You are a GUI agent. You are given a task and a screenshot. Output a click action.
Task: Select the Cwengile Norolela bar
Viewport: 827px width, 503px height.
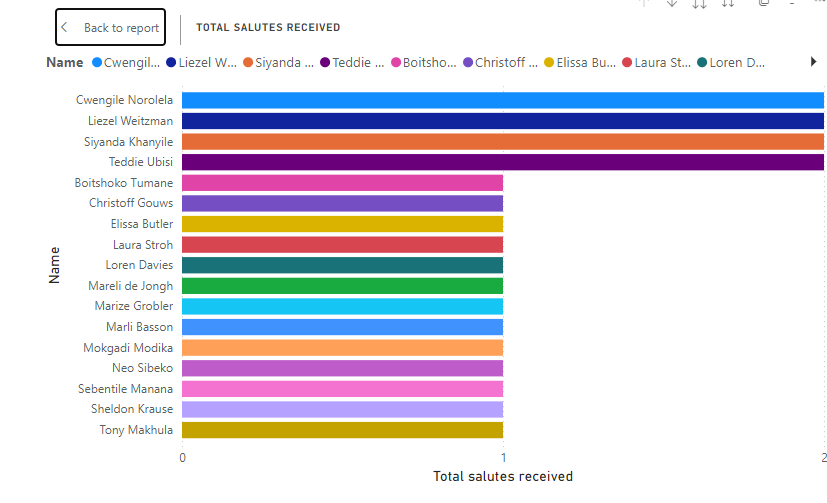coord(502,100)
